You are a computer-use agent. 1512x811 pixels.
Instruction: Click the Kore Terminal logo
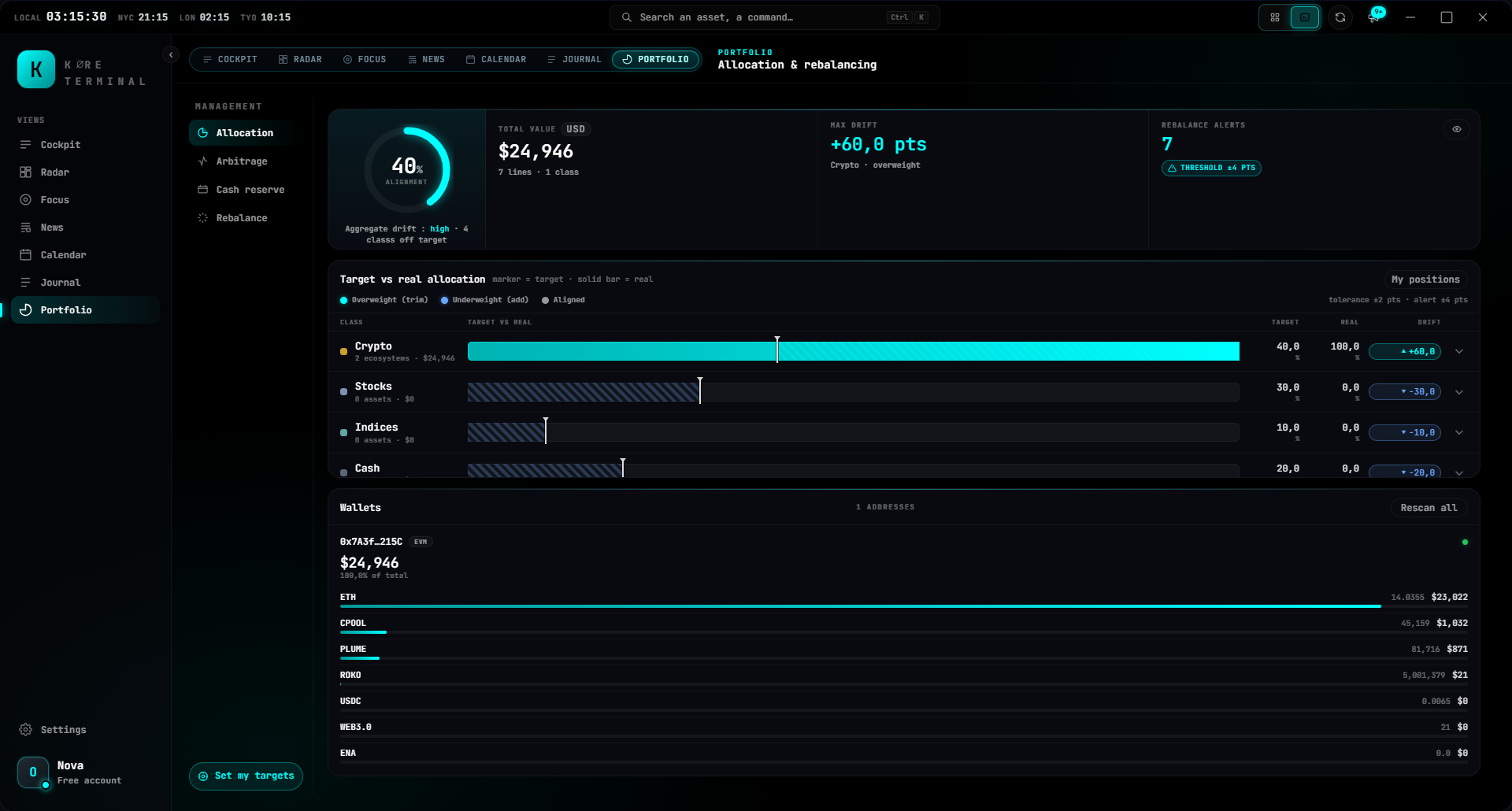coord(36,69)
